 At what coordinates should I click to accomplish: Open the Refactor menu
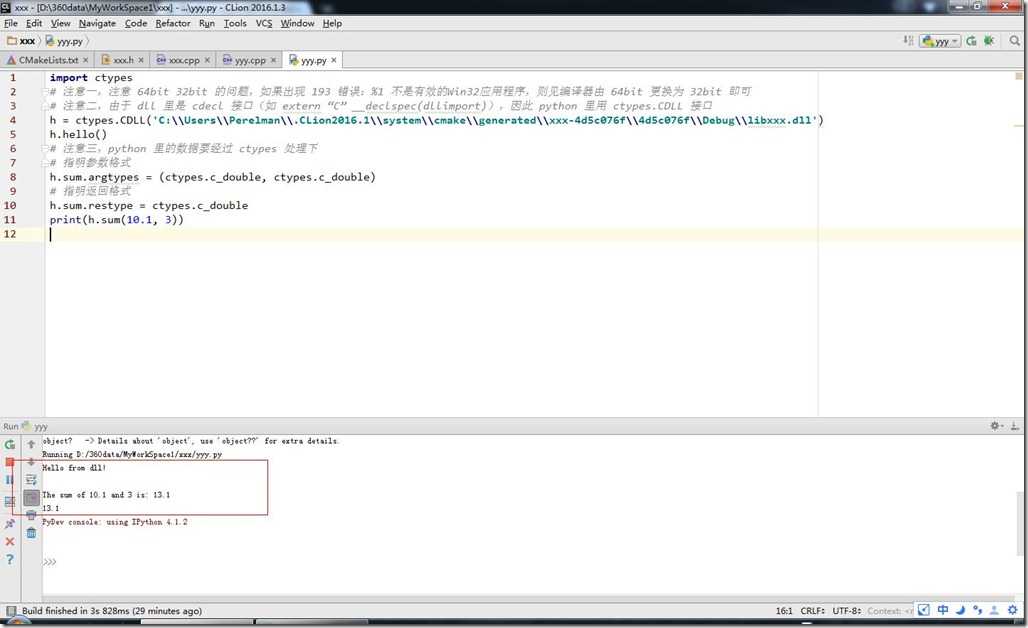172,23
